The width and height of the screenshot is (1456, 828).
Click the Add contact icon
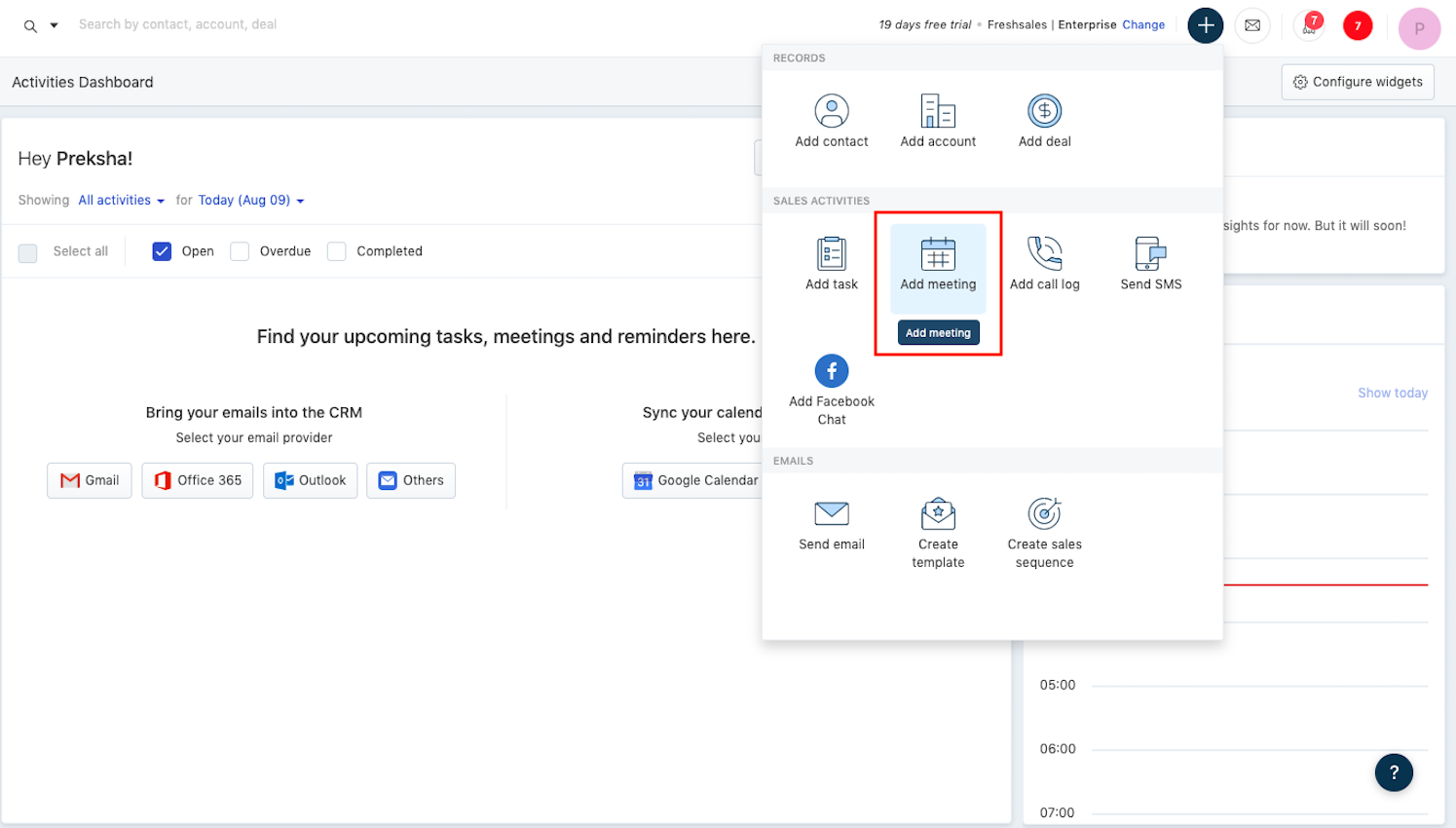[x=831, y=112]
